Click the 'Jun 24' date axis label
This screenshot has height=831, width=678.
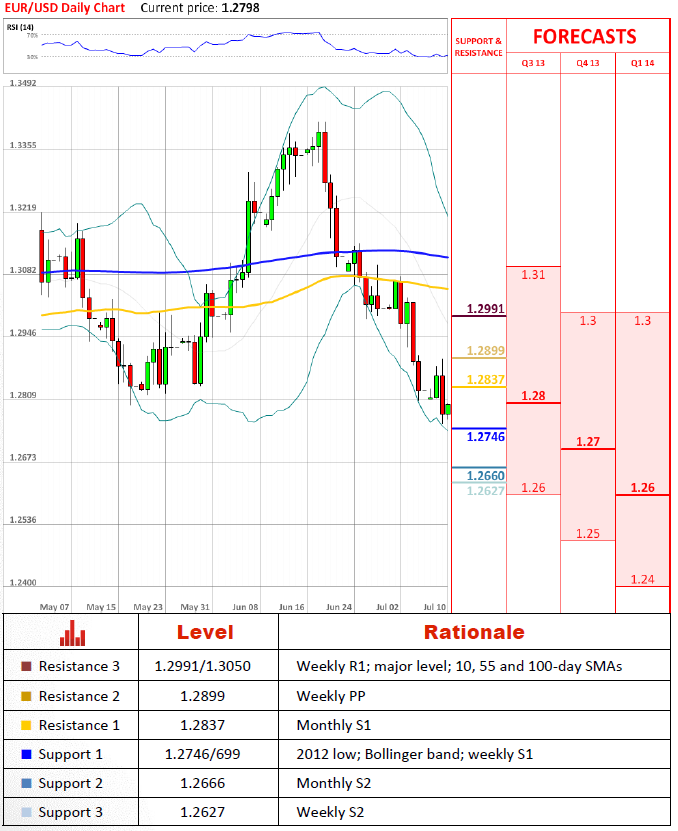point(339,607)
